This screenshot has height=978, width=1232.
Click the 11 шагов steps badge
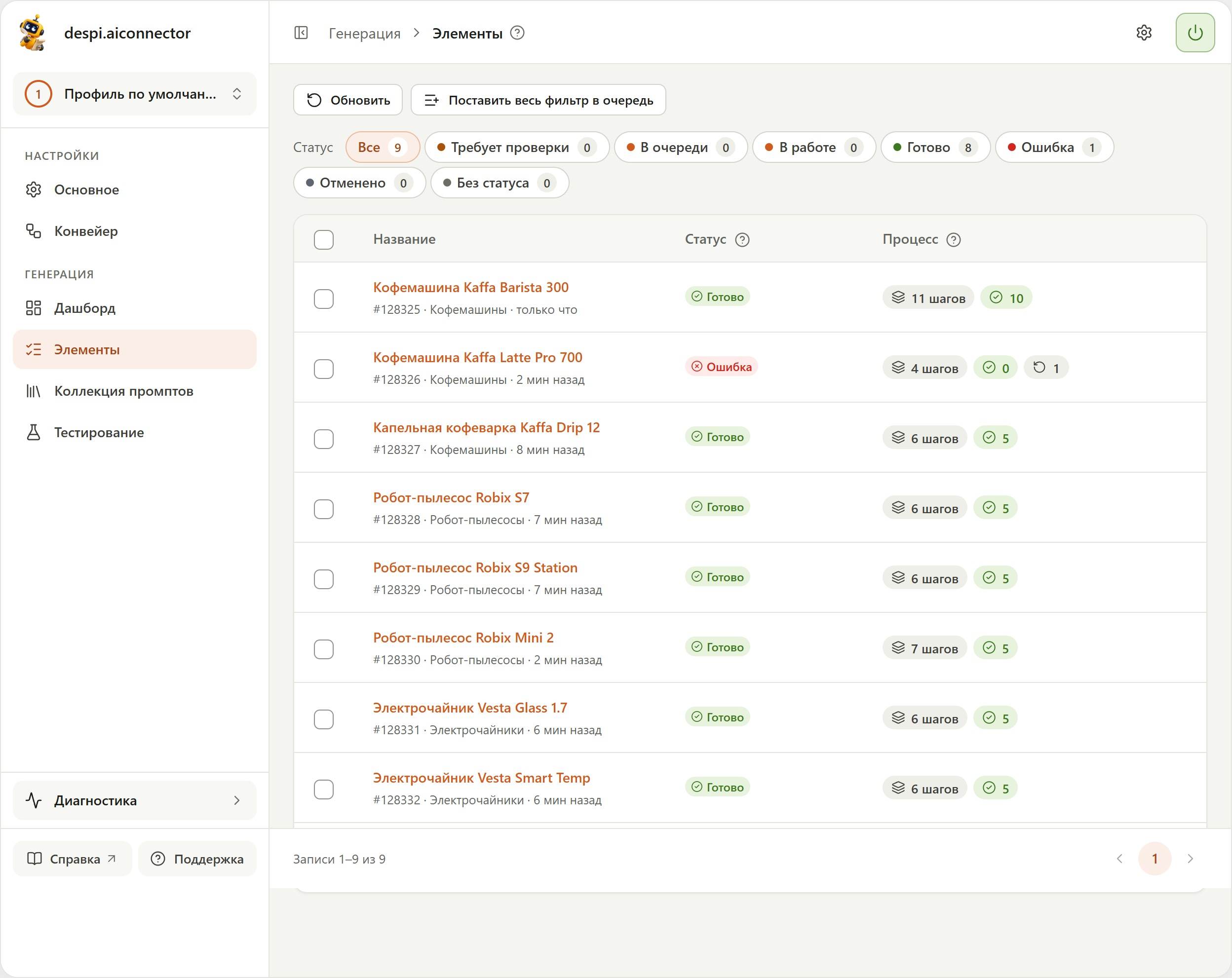(928, 298)
